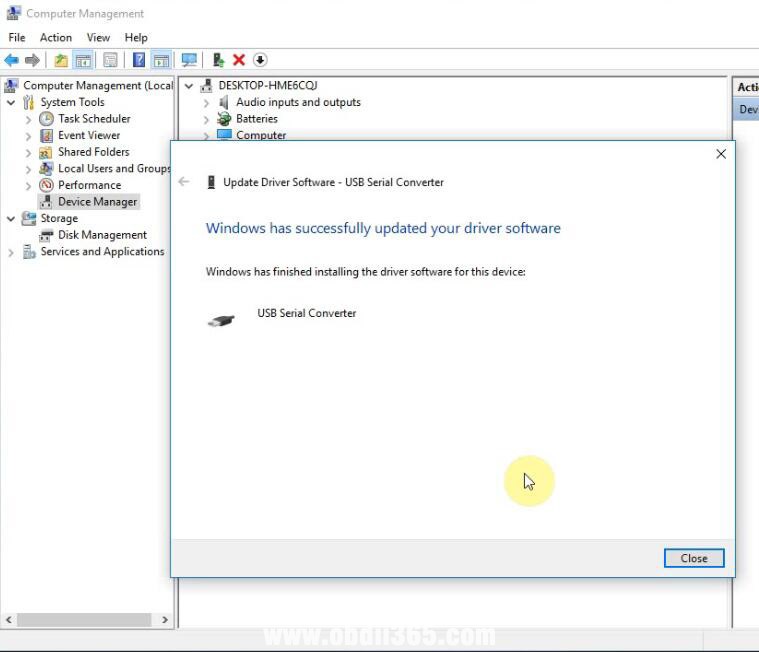Expand Task Scheduler chevron
Image resolution: width=759 pixels, height=652 pixels.
coord(29,120)
